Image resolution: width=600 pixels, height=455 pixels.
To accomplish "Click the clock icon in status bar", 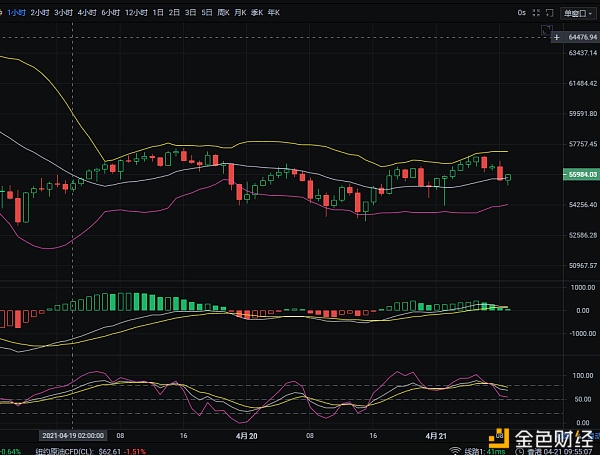I will [519, 452].
